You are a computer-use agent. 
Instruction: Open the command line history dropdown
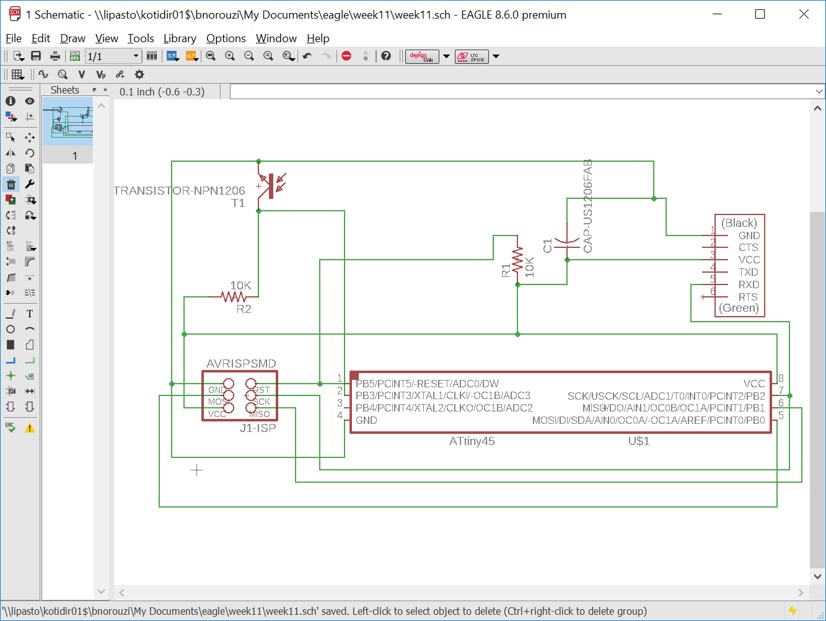click(x=819, y=92)
